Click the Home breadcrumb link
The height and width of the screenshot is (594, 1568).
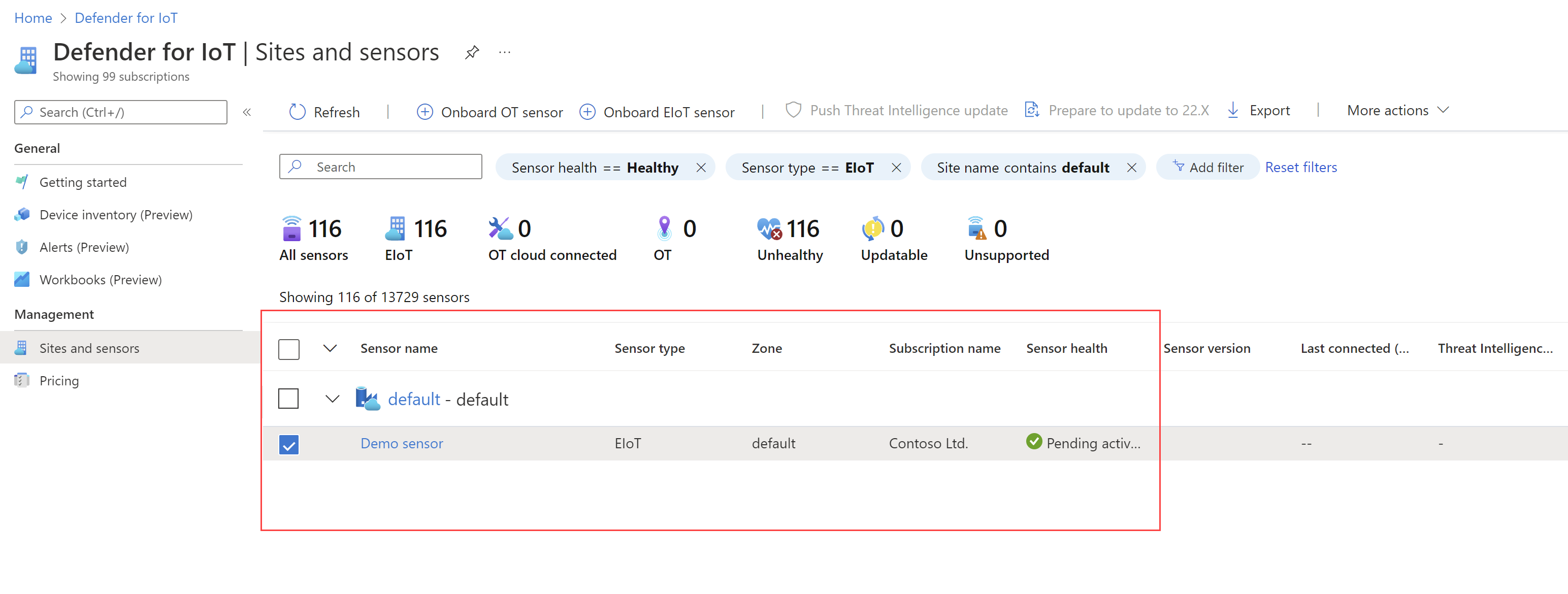(33, 18)
